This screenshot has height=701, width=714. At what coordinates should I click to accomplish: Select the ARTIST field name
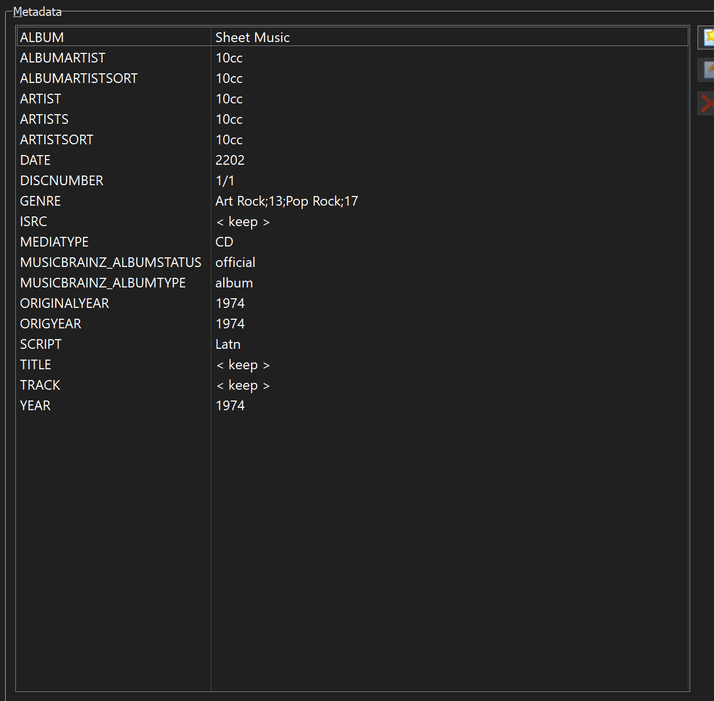point(41,99)
